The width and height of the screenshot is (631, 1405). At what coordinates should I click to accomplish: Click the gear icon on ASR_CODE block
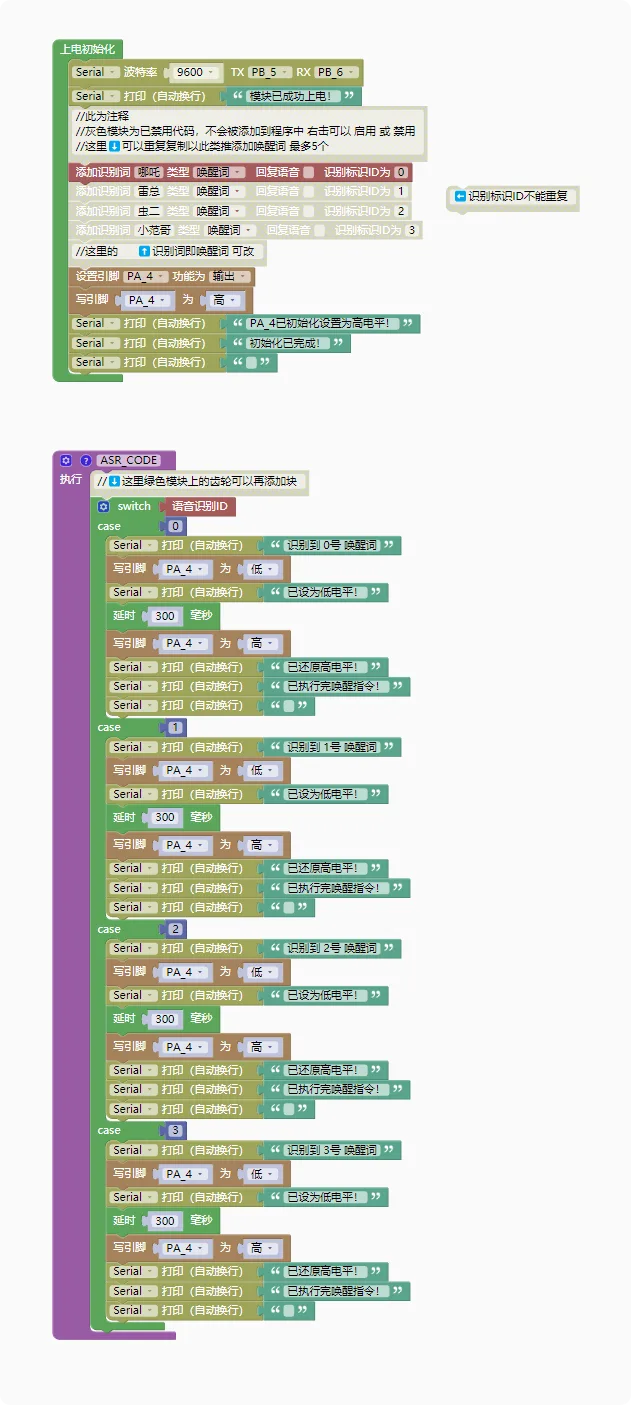click(x=66, y=460)
